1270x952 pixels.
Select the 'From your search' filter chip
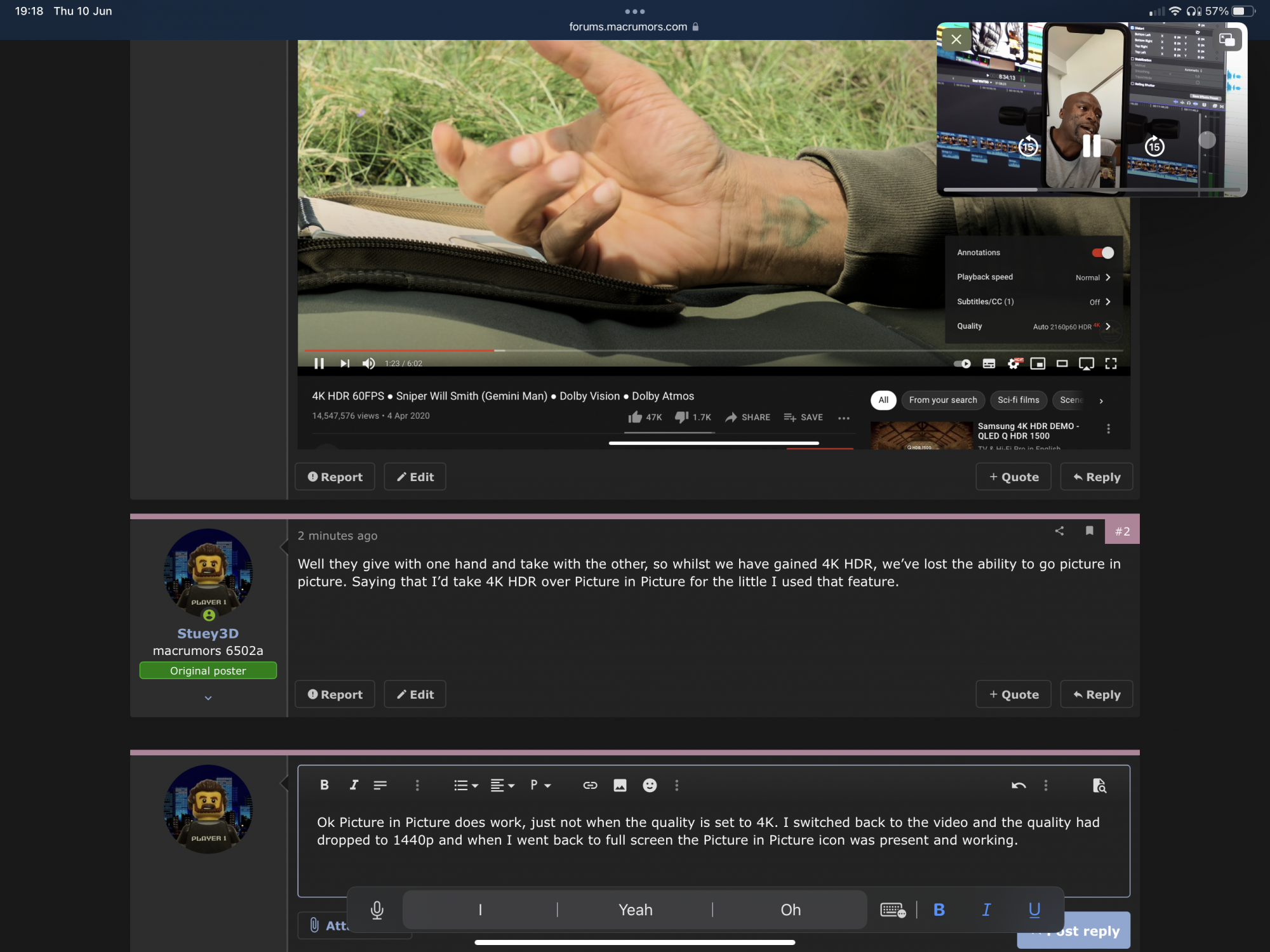pyautogui.click(x=942, y=400)
